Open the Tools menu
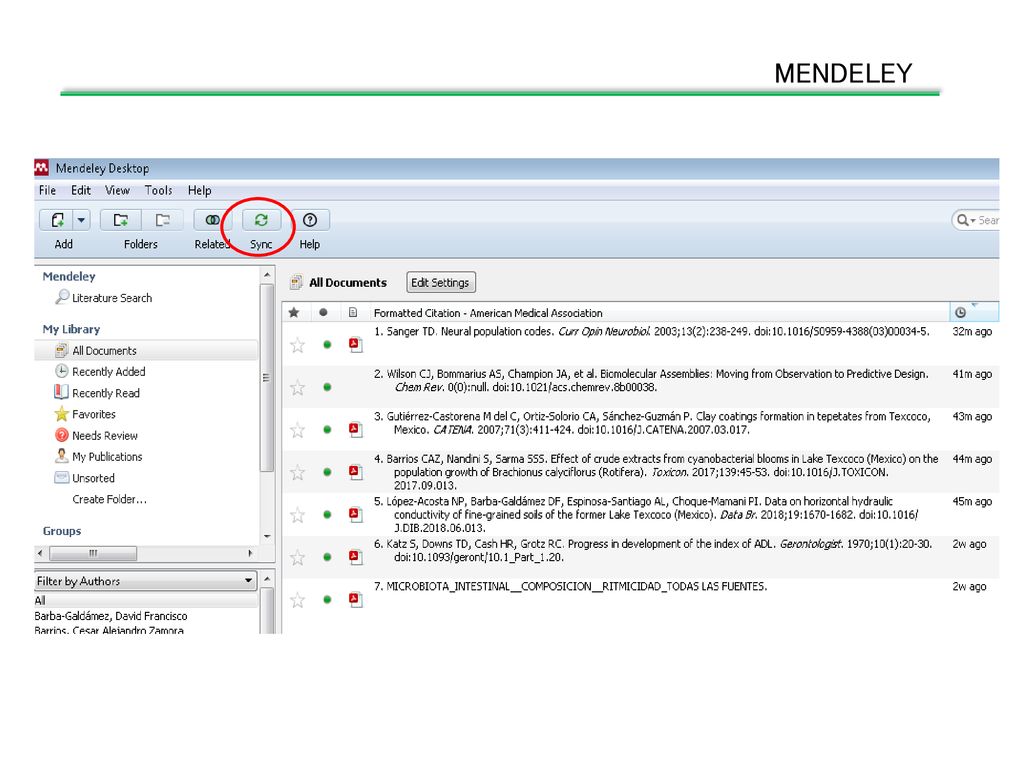 pyautogui.click(x=159, y=190)
